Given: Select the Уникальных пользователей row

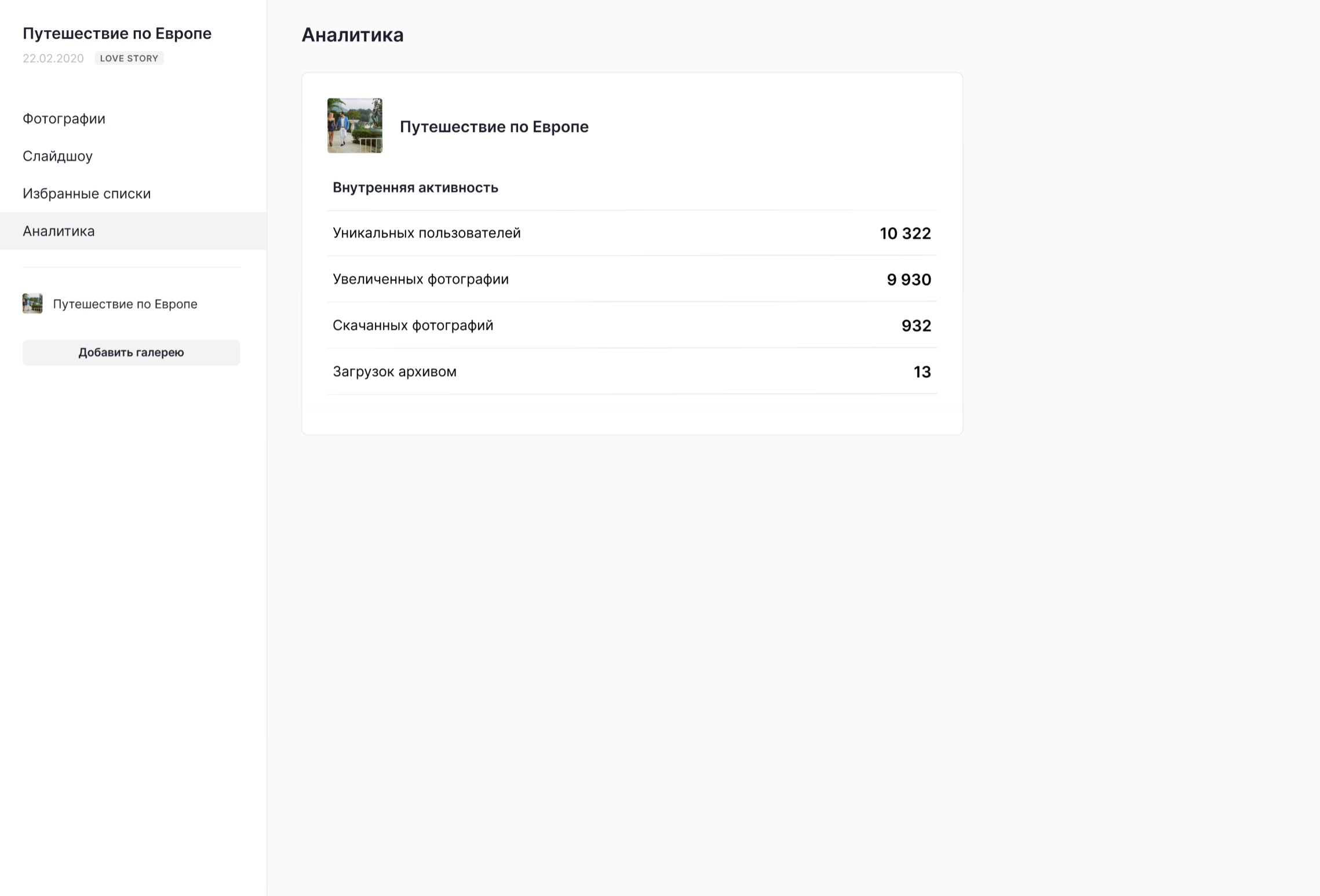Looking at the screenshot, I should 632,233.
